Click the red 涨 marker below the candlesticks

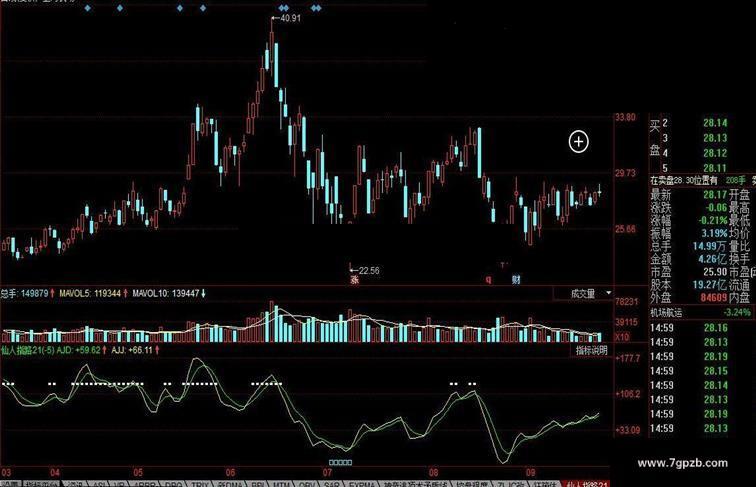[x=354, y=279]
